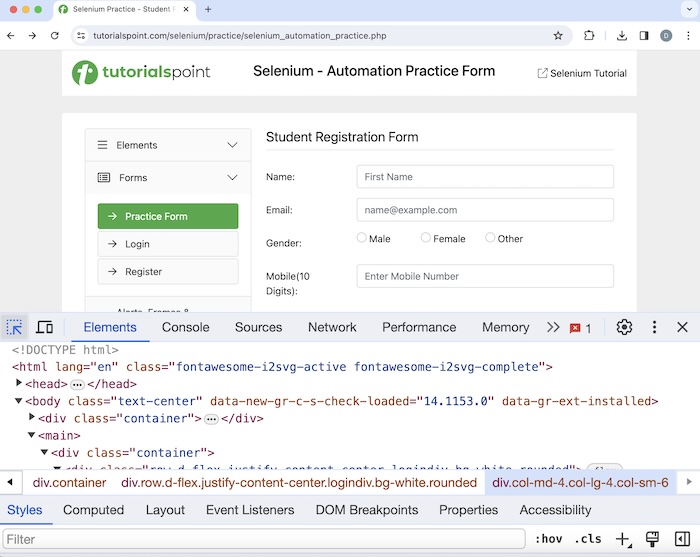Open the browser Extensions puzzle icon
The width and height of the screenshot is (700, 557).
[589, 35]
